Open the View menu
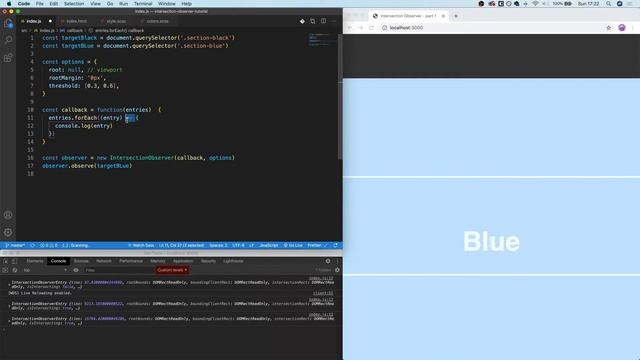This screenshot has height=360, width=640. click(x=95, y=4)
